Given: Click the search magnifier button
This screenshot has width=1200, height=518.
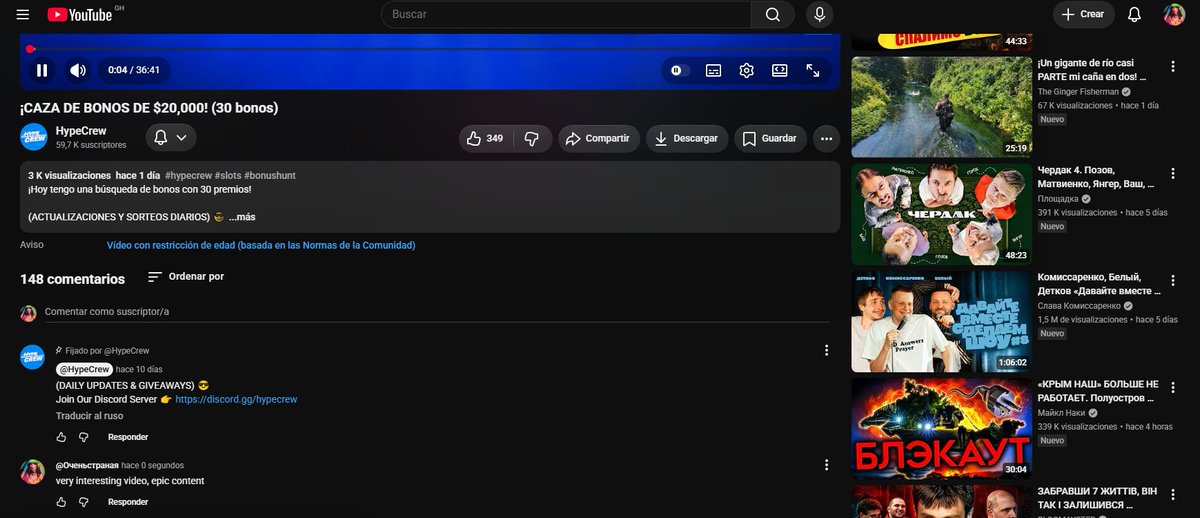Looking at the screenshot, I should click(x=773, y=14).
